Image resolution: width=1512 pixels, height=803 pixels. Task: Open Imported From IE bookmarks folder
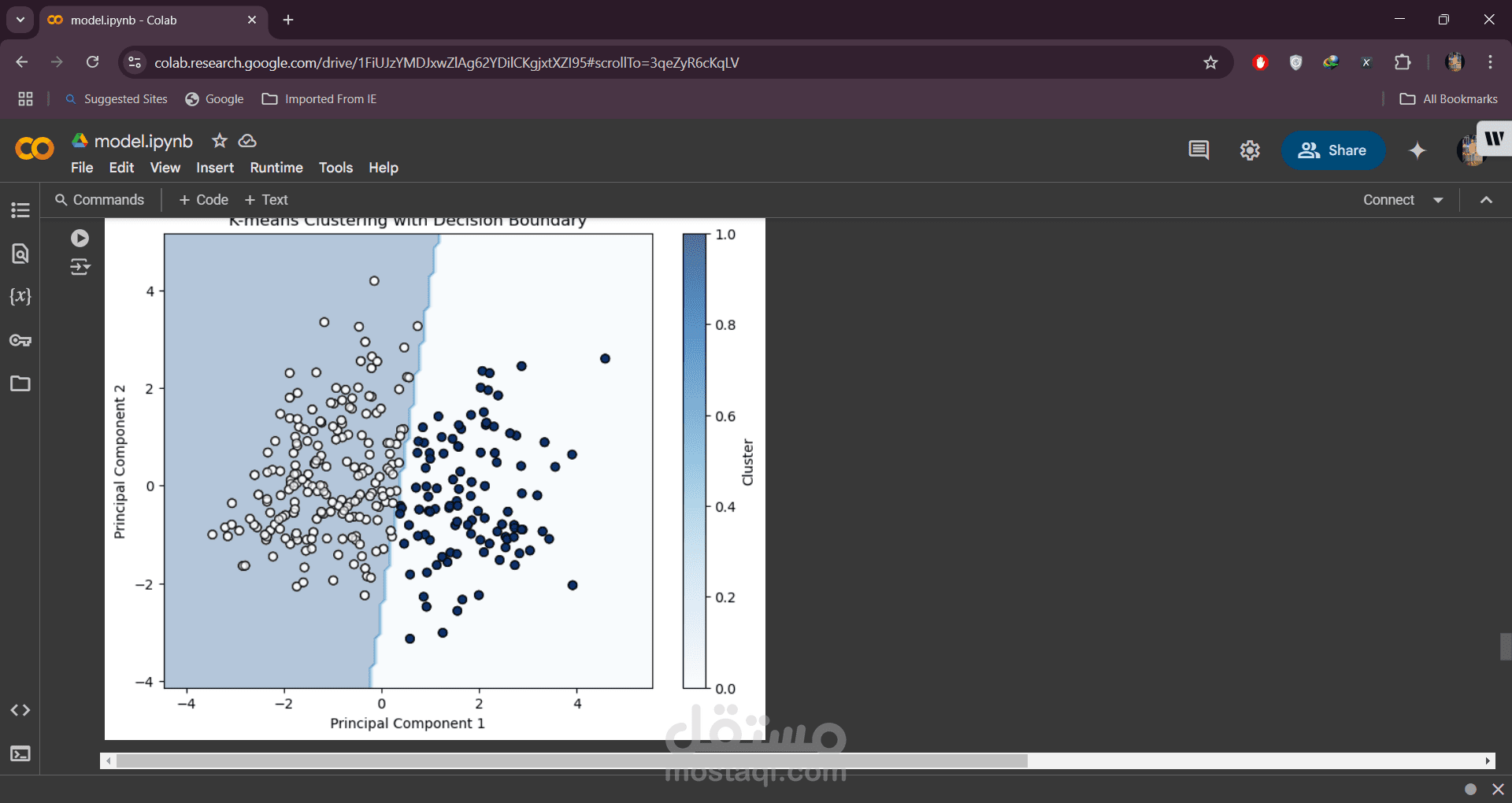[319, 99]
